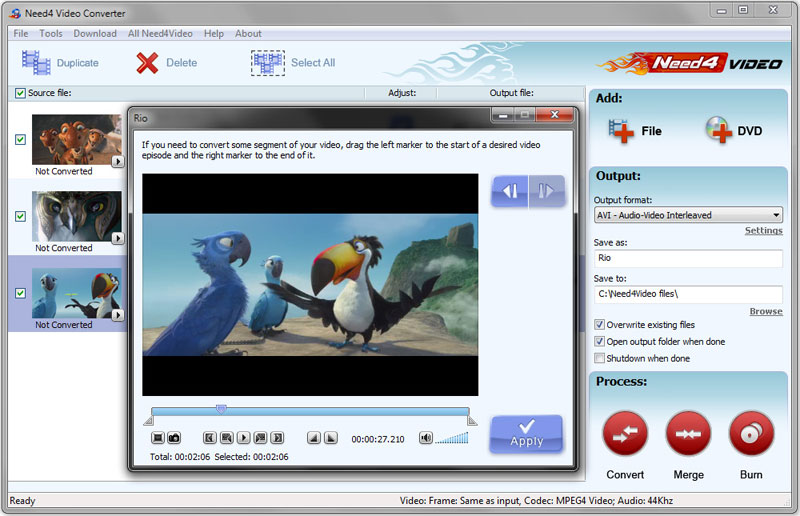Viewport: 800px width, 516px height.
Task: Uncheck Overwrite existing files
Action: (600, 325)
